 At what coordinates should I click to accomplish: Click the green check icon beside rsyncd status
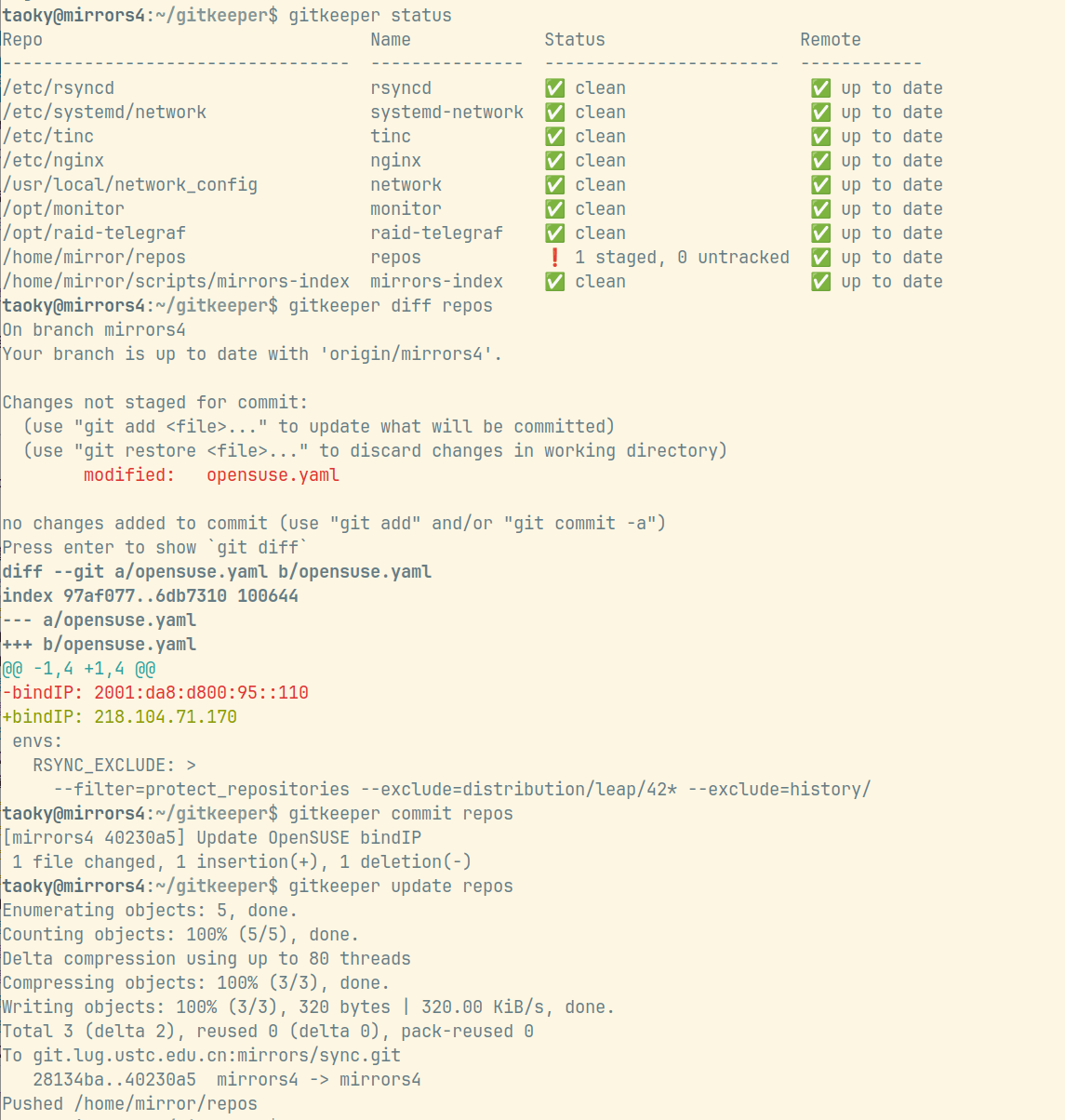pos(555,87)
